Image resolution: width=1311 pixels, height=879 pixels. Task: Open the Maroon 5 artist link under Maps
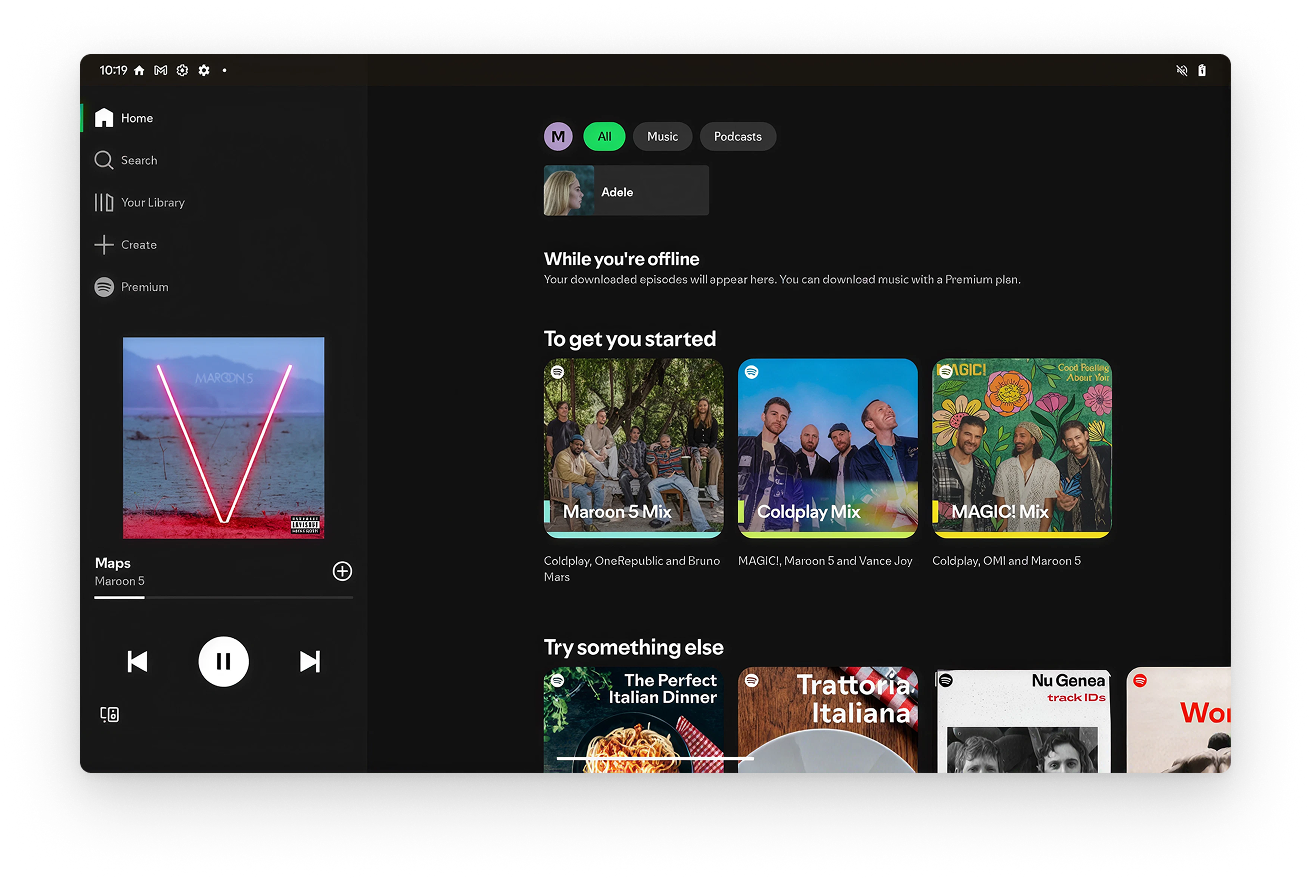(120, 581)
